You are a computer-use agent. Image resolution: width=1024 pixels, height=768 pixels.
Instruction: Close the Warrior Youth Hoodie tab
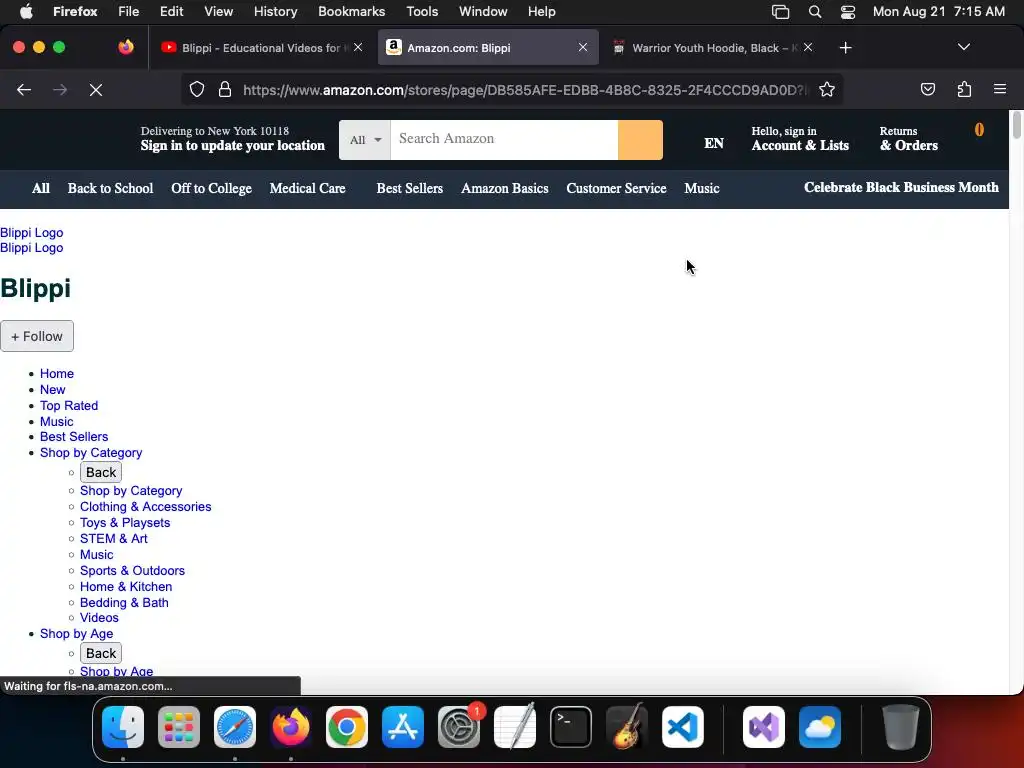coord(808,47)
